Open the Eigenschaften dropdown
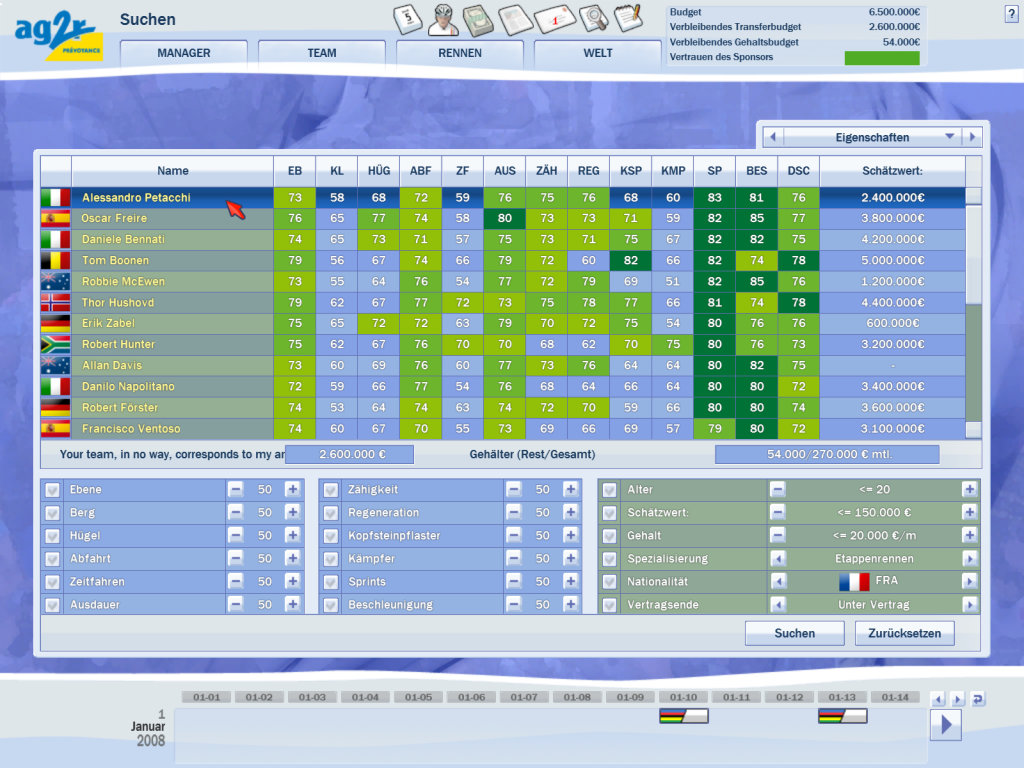The height and width of the screenshot is (768, 1024). click(x=871, y=136)
